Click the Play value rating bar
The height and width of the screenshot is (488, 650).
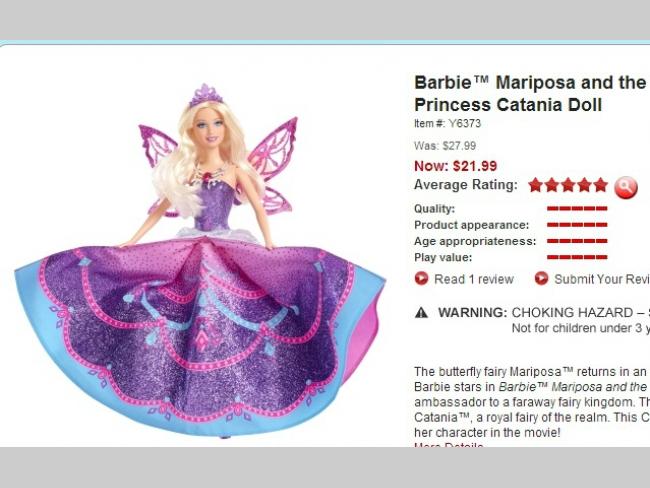click(577, 257)
